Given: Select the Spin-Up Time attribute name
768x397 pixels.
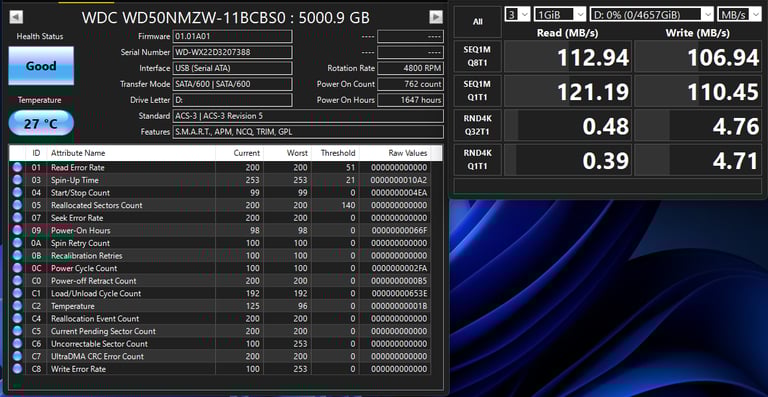Looking at the screenshot, I should coord(75,180).
